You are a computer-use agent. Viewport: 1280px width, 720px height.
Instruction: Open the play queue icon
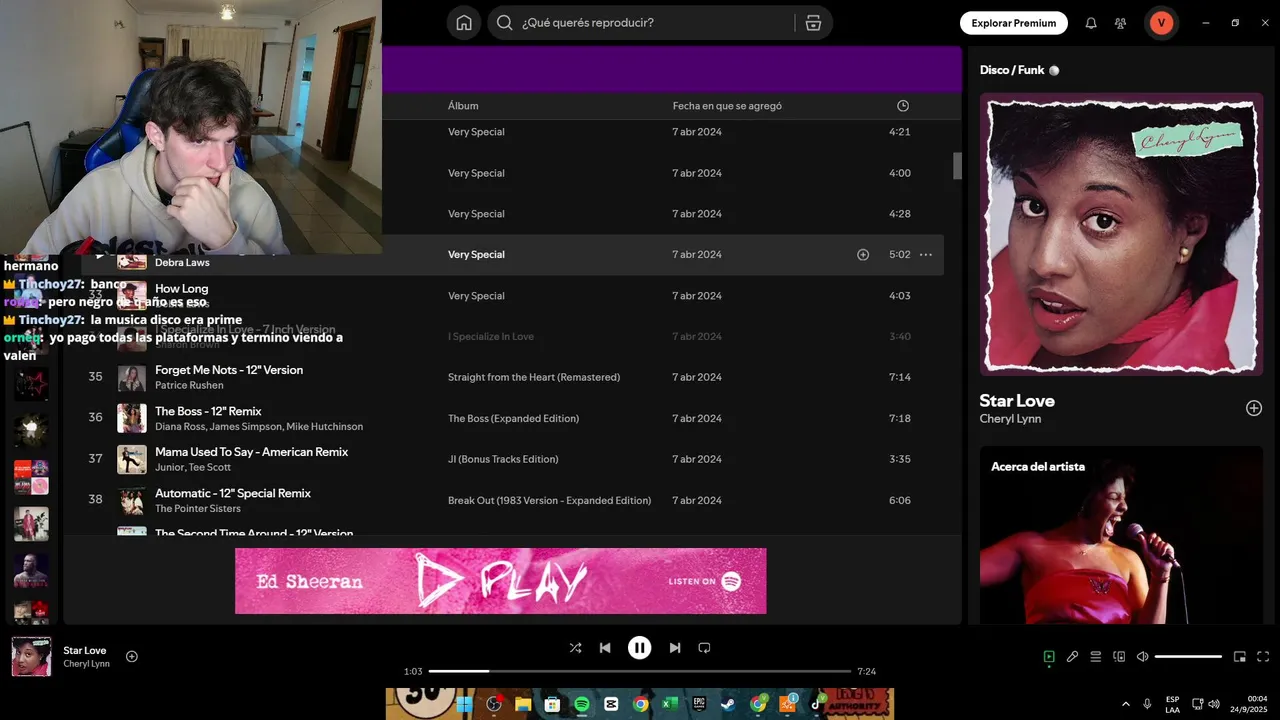point(1096,657)
